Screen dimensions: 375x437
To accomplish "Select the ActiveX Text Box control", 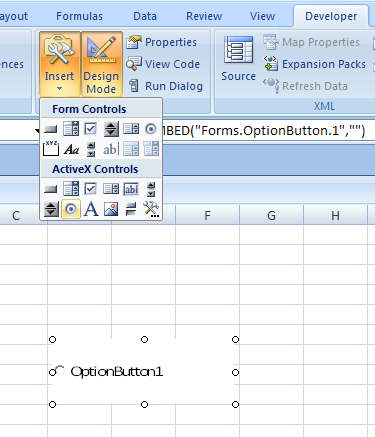I will (x=131, y=189).
